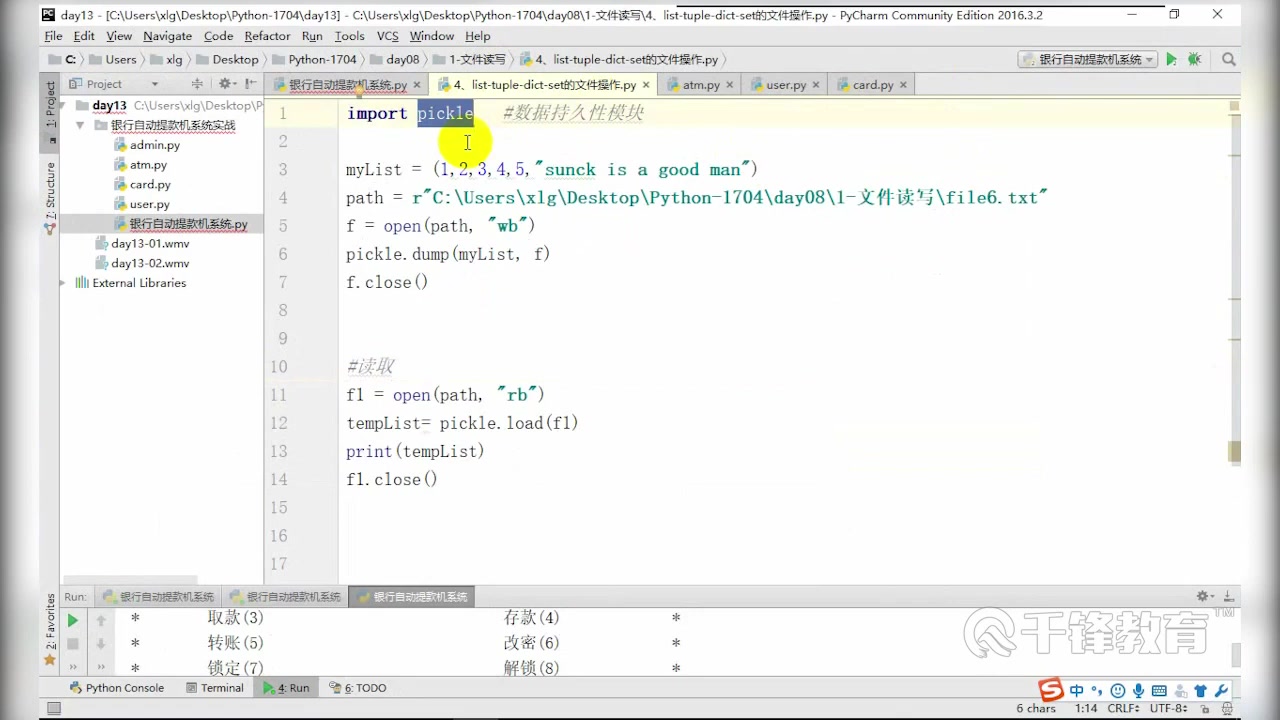Viewport: 1280px width, 720px height.
Task: Click down-arrow icon in Run panel
Action: (101, 644)
